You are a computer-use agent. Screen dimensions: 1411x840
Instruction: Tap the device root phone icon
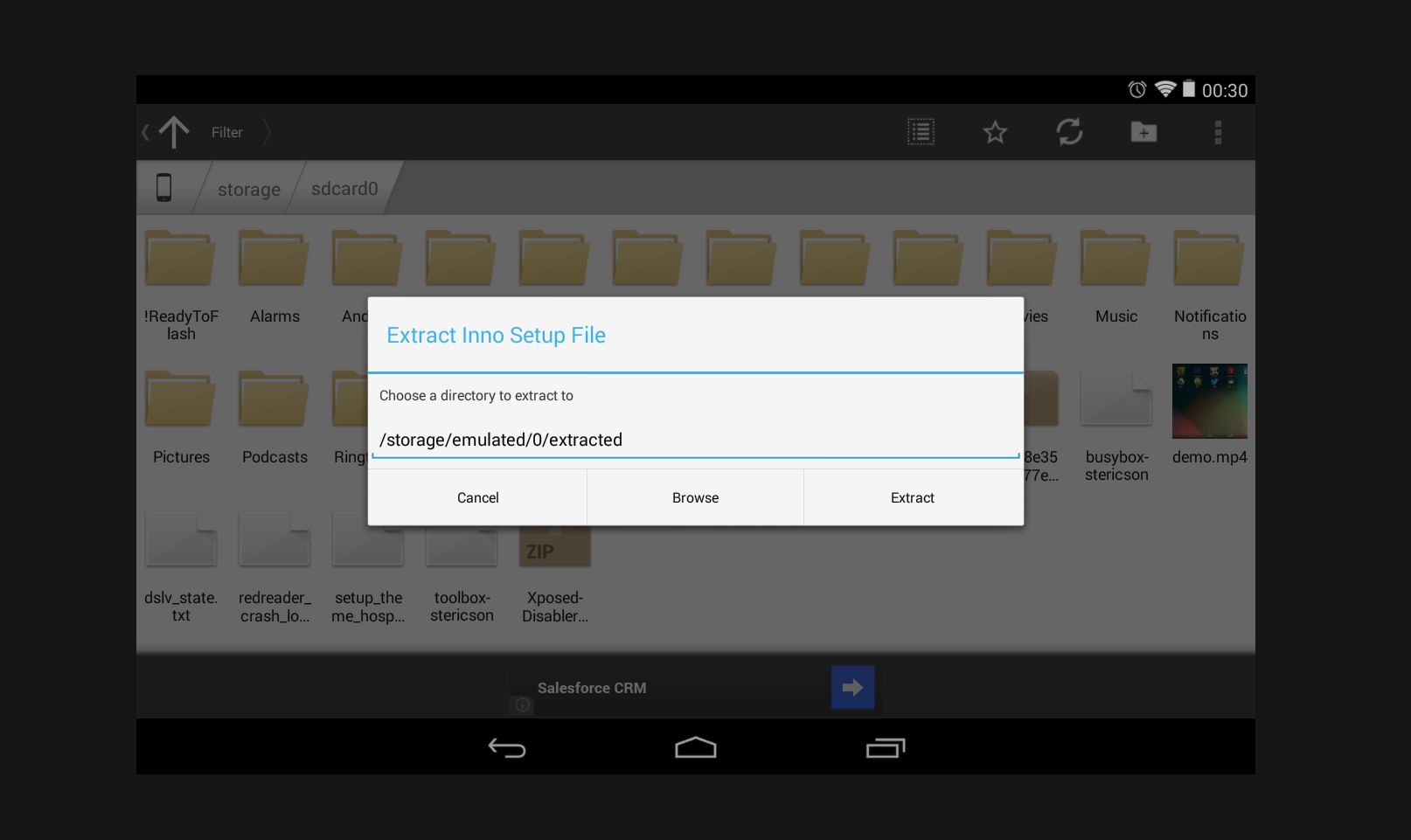[x=165, y=187]
